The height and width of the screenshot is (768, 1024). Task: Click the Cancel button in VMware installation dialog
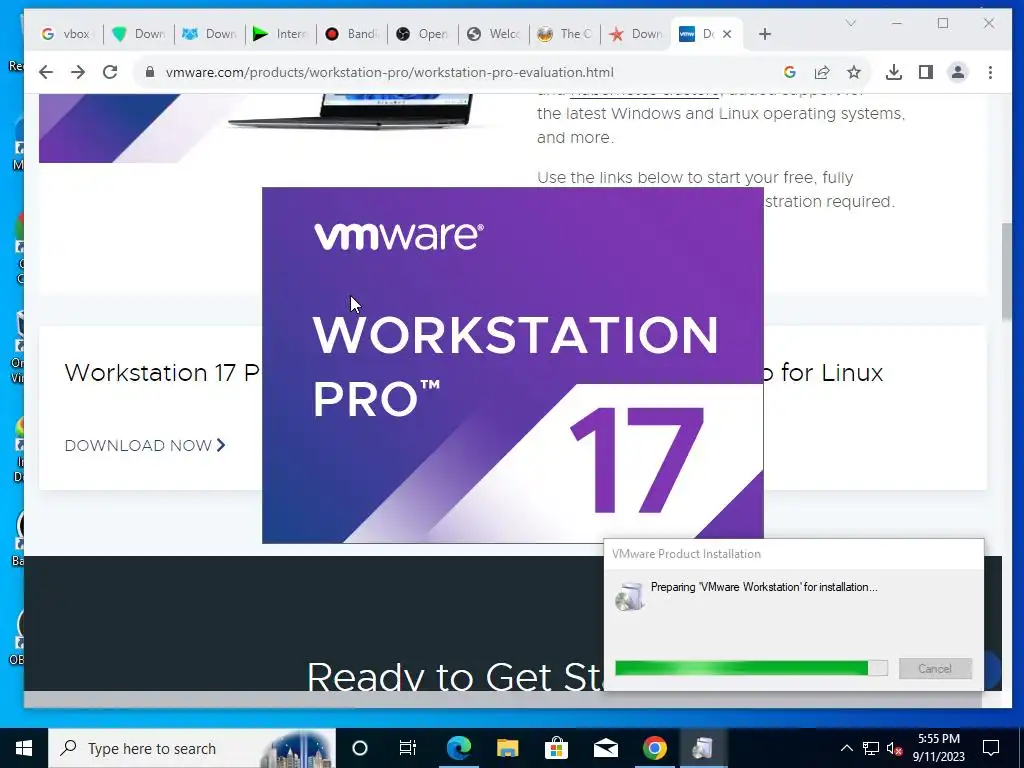[x=935, y=668]
